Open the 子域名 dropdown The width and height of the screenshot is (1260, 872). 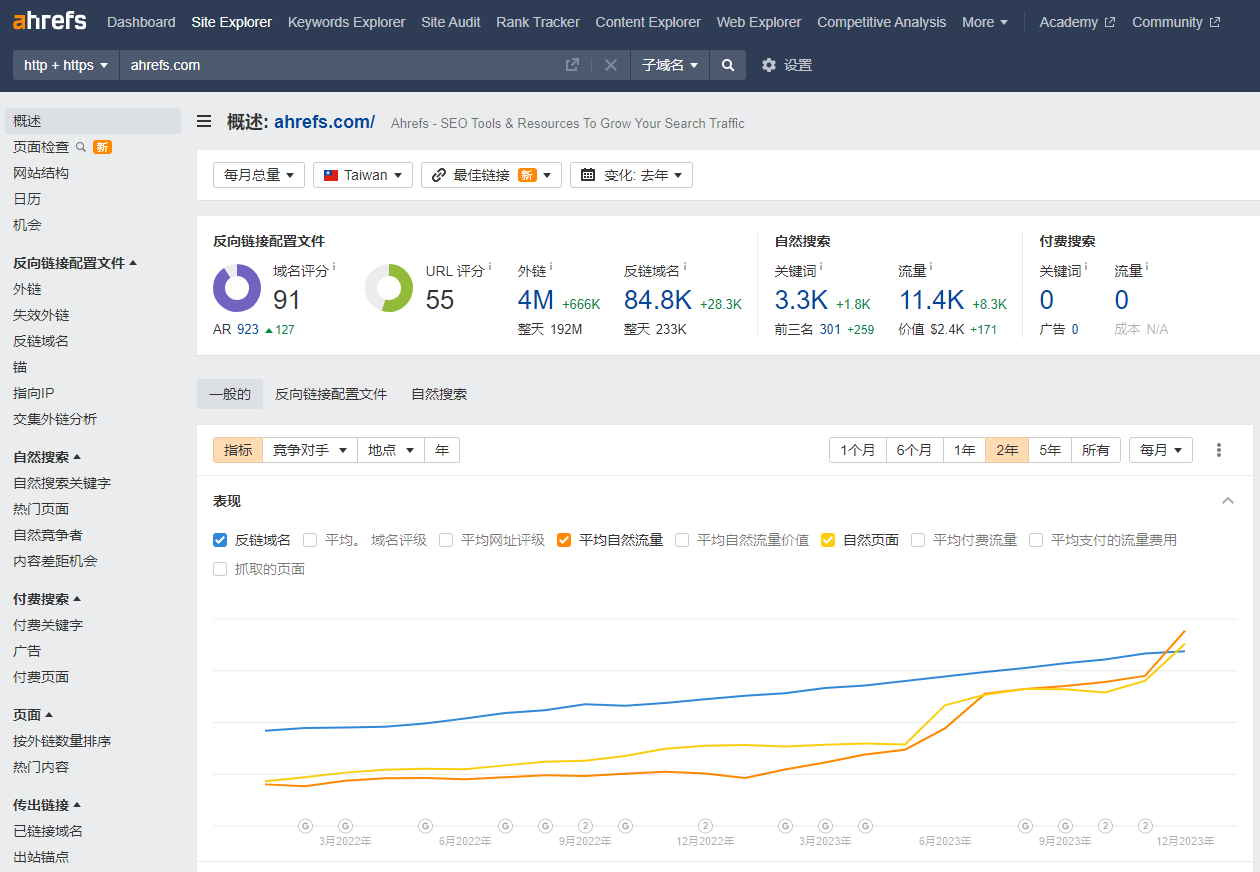tap(666, 64)
